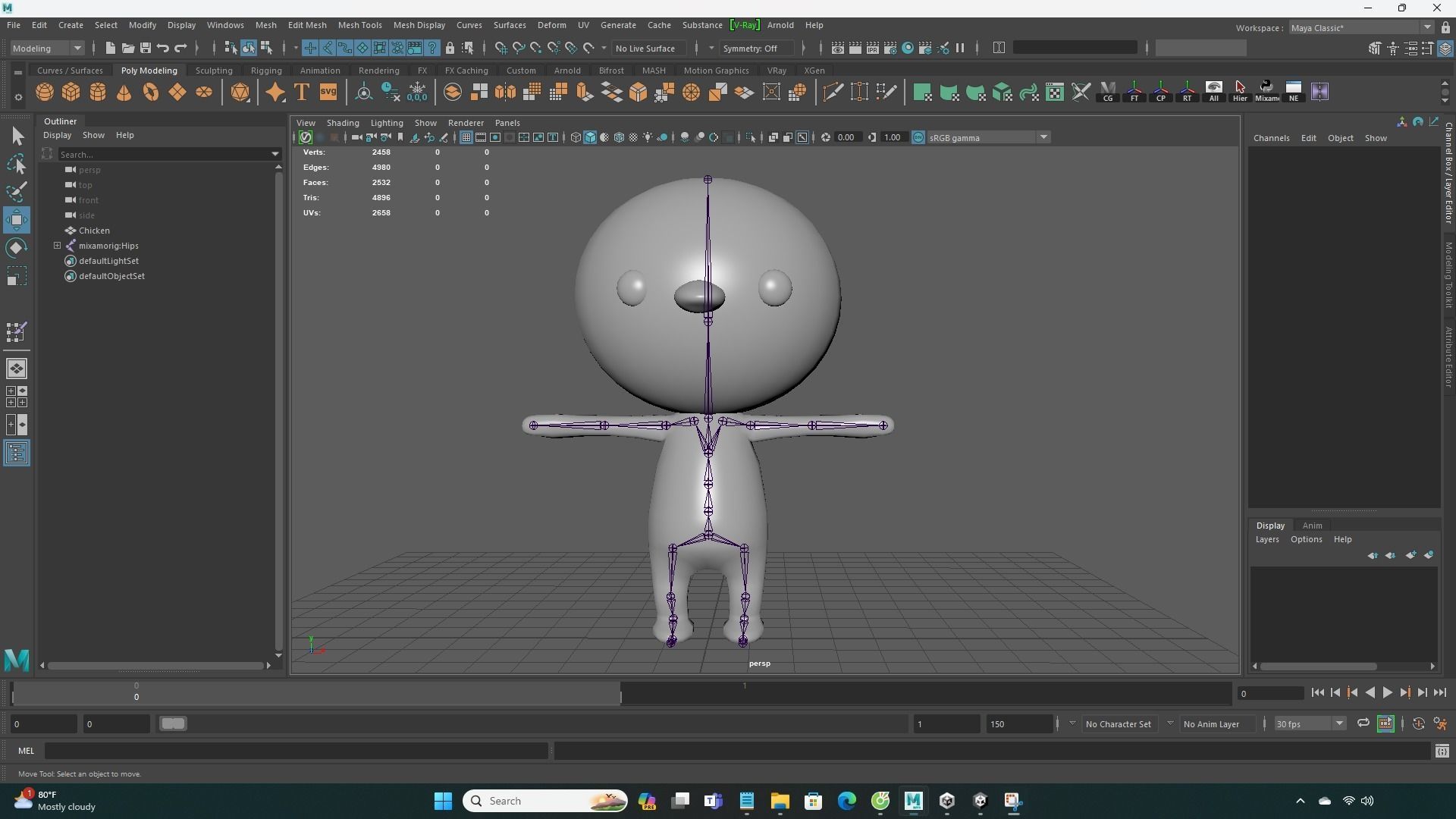Toggle viewport grid display

click(466, 137)
